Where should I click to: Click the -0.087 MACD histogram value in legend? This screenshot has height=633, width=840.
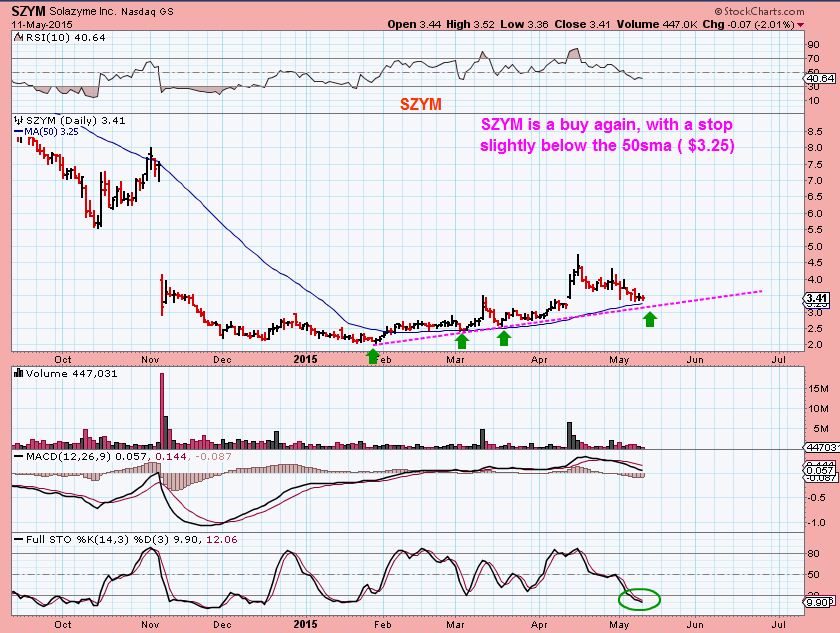click(212, 456)
